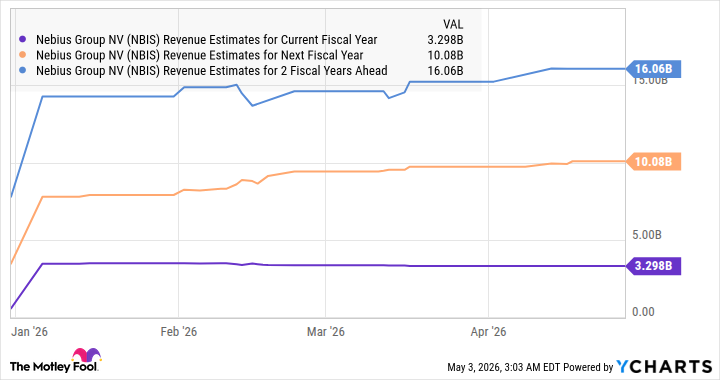Click the Feb '26 axis label

pyautogui.click(x=179, y=331)
